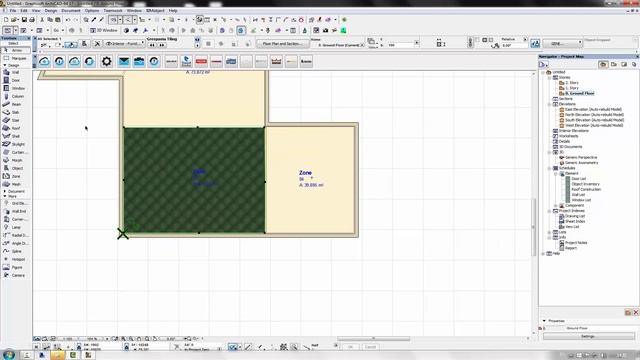640x360 pixels.
Task: Click the Undo icon in standard toolbar
Action: (68, 20)
